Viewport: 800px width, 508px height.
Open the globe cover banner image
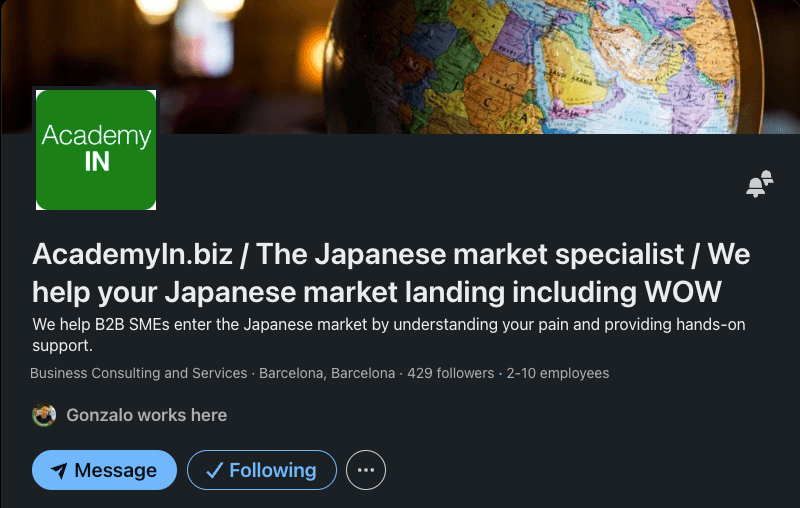pyautogui.click(x=400, y=67)
